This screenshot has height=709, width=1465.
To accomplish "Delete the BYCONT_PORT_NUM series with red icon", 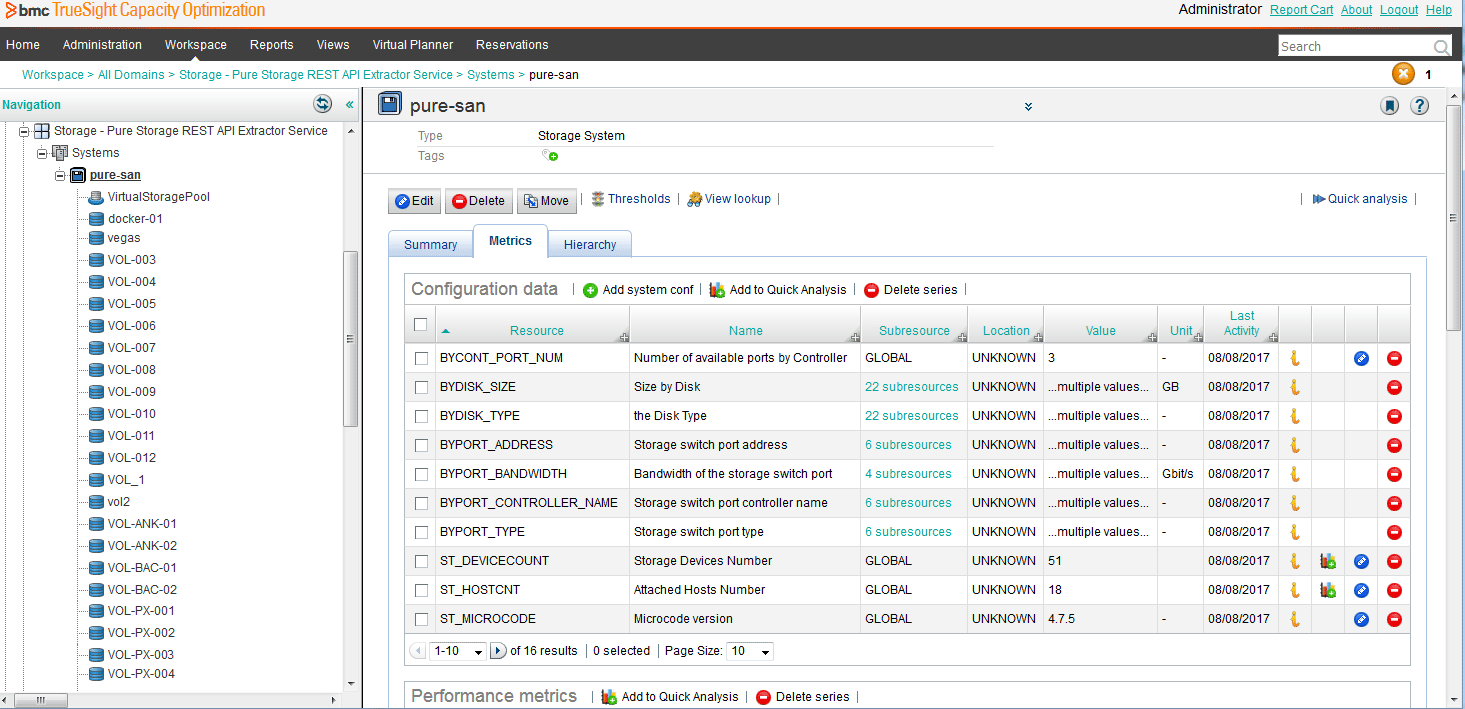I will coord(1394,358).
